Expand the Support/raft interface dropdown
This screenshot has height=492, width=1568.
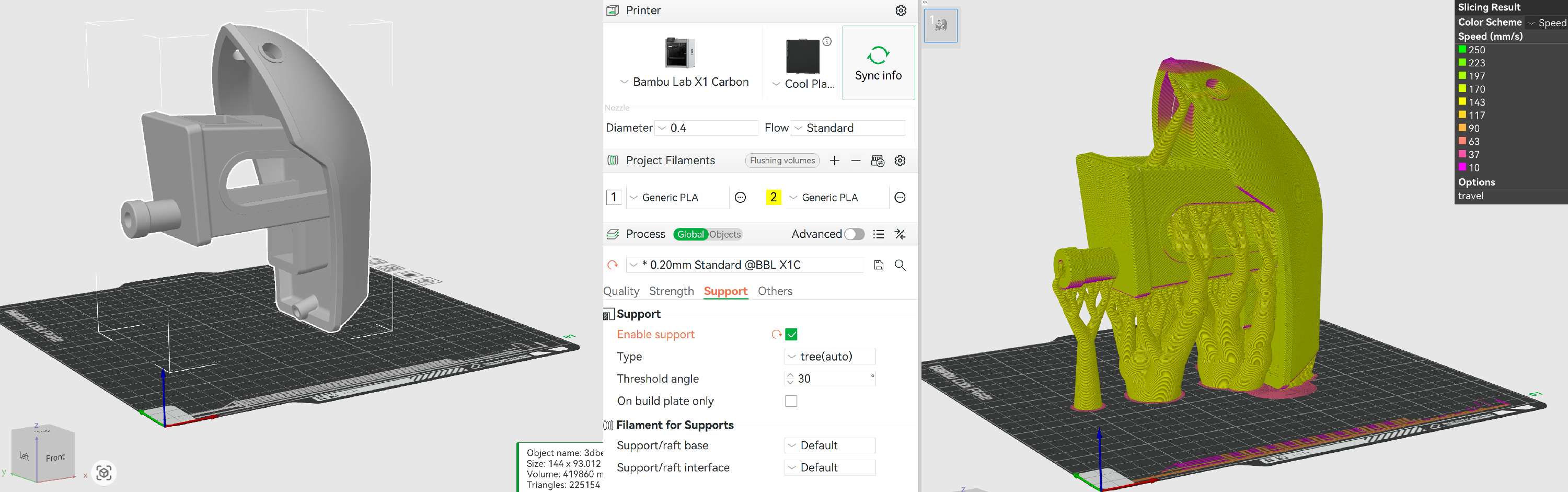[831, 467]
